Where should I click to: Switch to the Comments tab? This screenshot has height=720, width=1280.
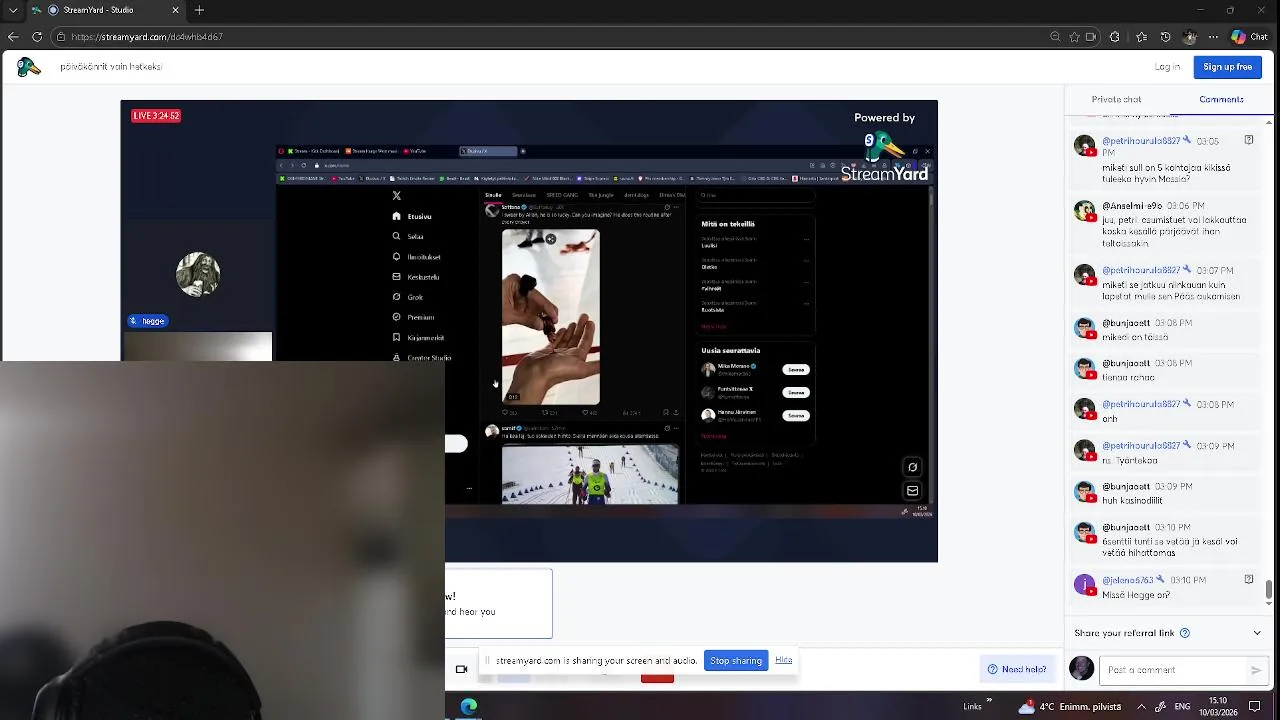click(x=1221, y=99)
